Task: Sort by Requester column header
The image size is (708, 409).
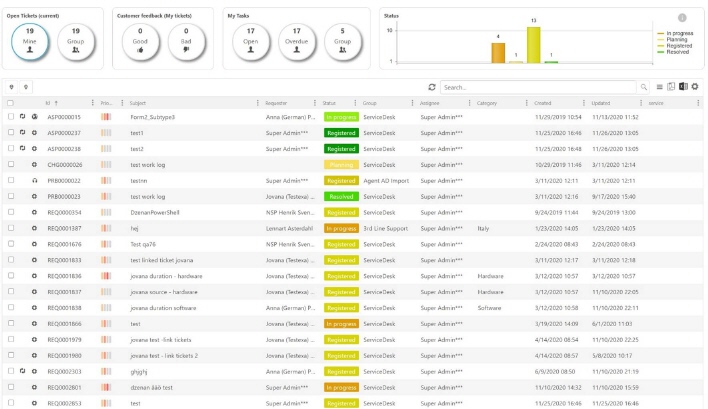Action: [x=276, y=103]
